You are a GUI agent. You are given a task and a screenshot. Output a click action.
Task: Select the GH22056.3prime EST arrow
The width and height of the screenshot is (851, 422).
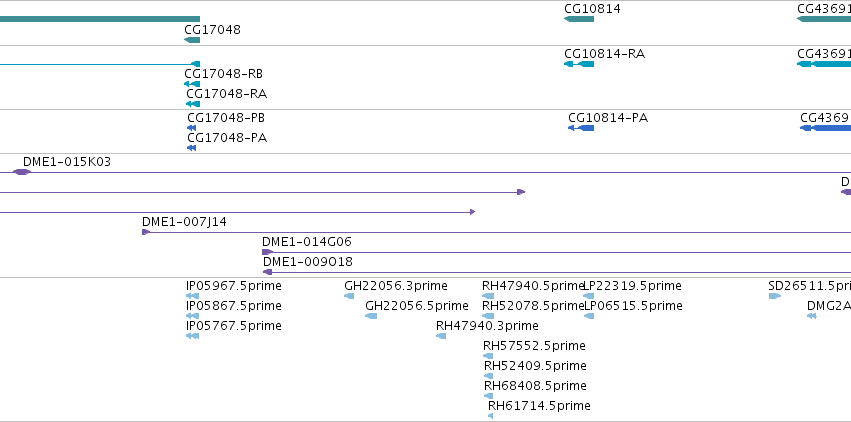tap(349, 296)
